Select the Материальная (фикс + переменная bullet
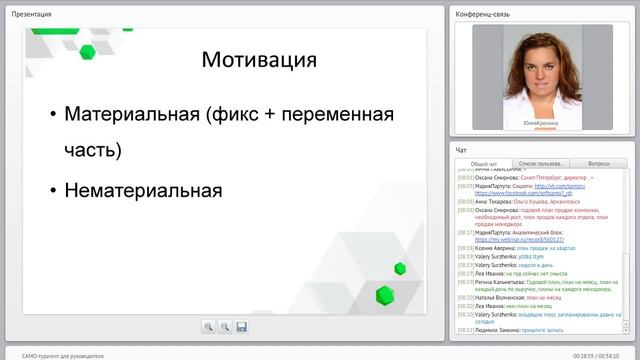 tap(229, 114)
